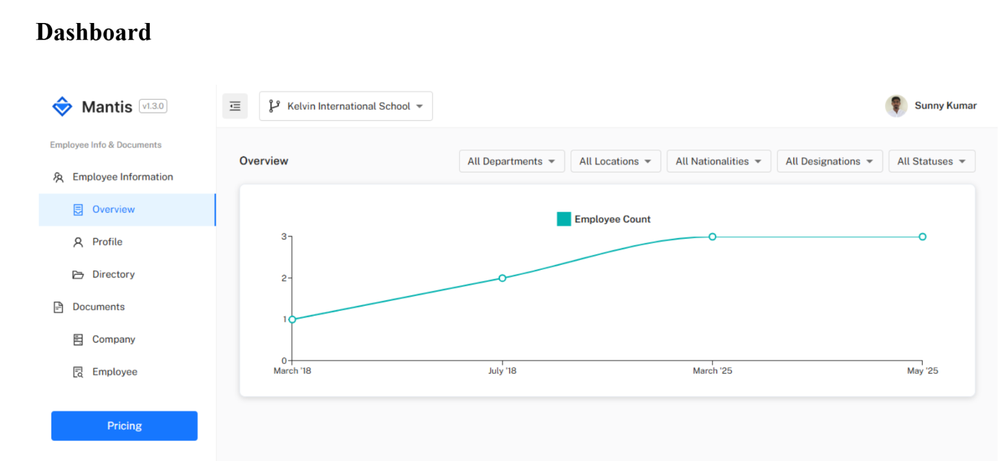The height and width of the screenshot is (461, 1000).
Task: Click the Employee Information people icon
Action: click(x=58, y=177)
